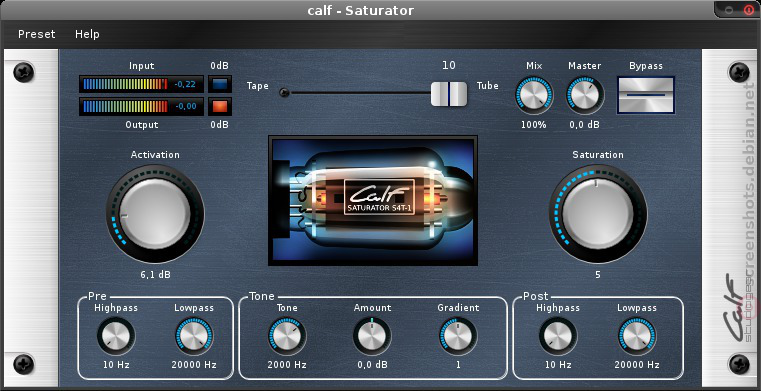Click the large Saturation knob
Viewport: 761px width, 391px height.
[x=598, y=214]
